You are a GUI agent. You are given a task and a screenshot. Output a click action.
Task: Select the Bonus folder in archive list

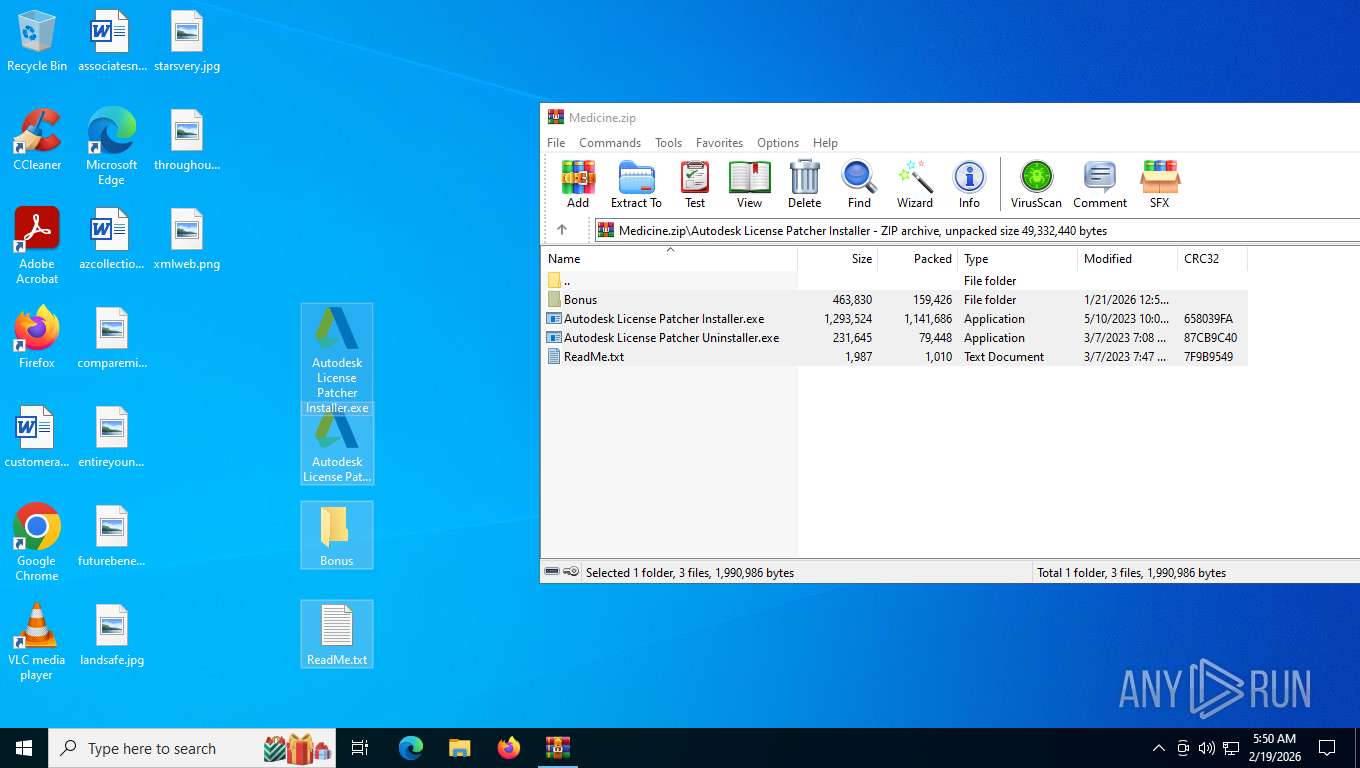[894, 300]
